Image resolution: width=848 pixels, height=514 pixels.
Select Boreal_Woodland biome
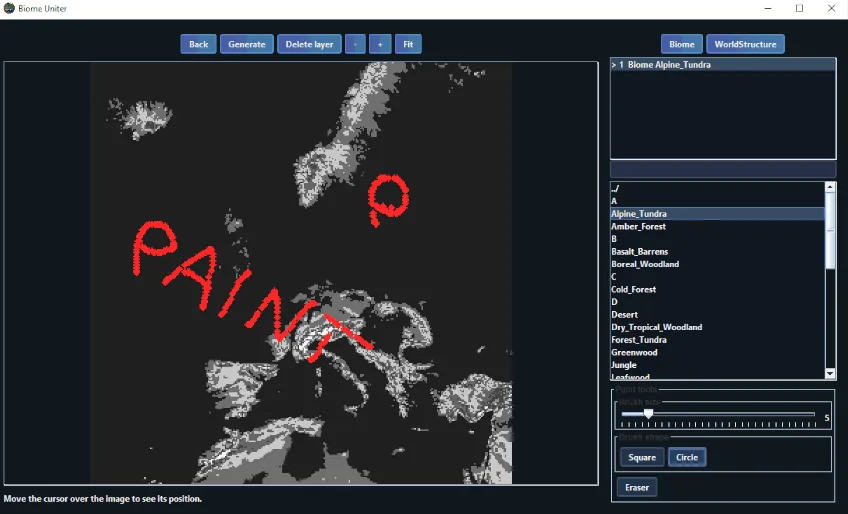717,264
